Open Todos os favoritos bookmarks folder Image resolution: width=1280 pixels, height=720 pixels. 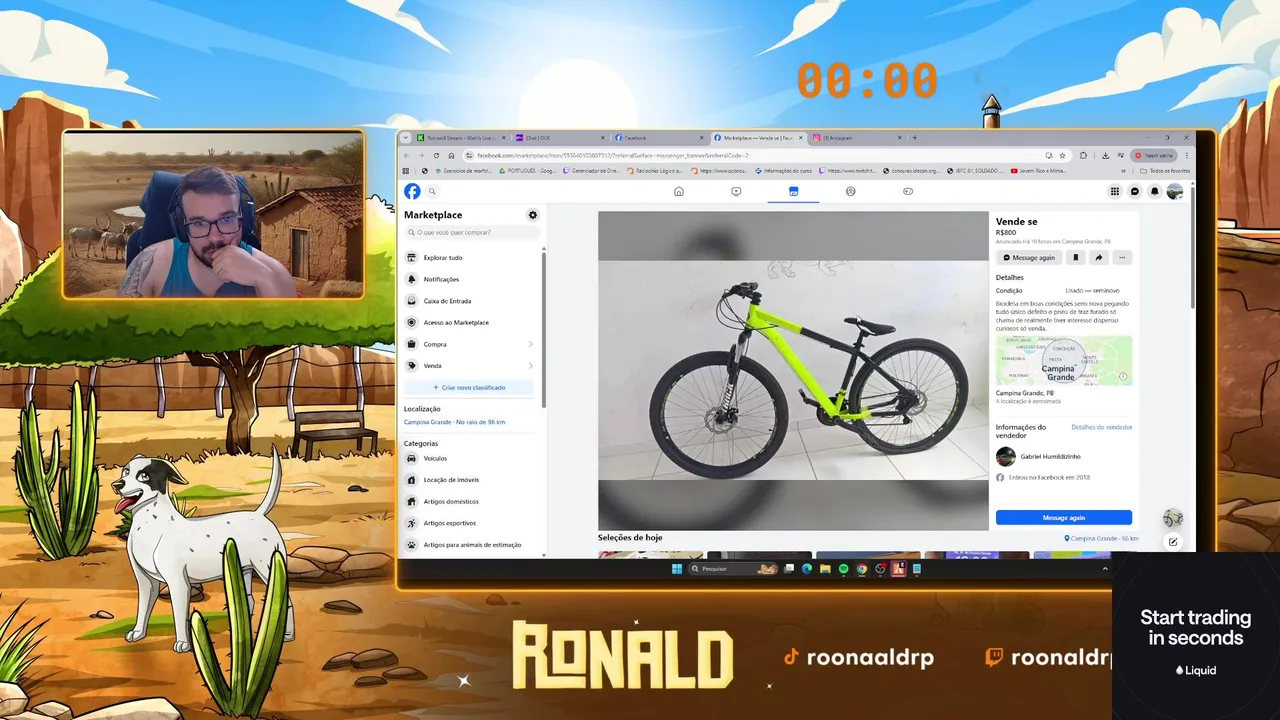[x=1164, y=171]
